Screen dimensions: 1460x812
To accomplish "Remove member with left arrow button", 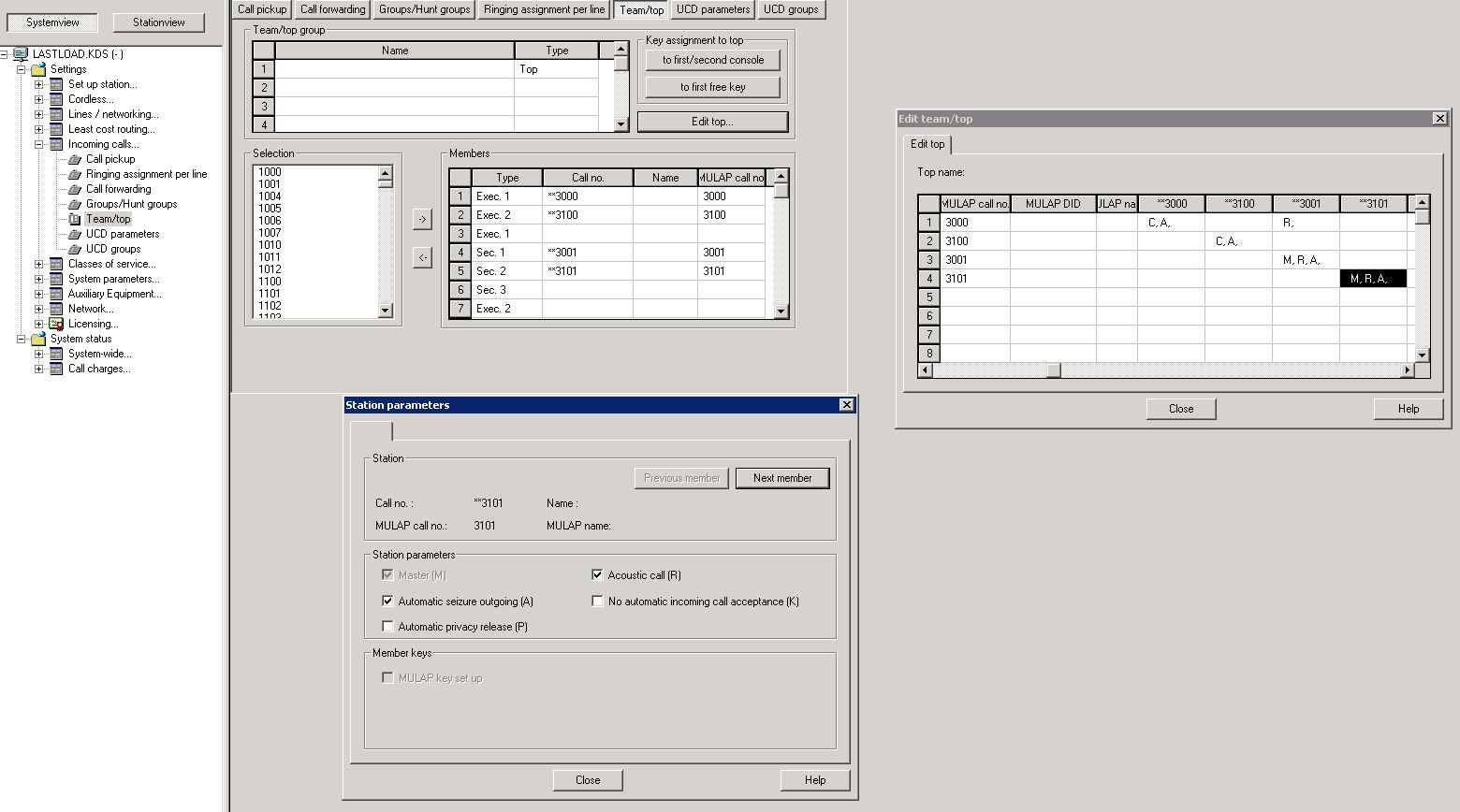I will [422, 257].
